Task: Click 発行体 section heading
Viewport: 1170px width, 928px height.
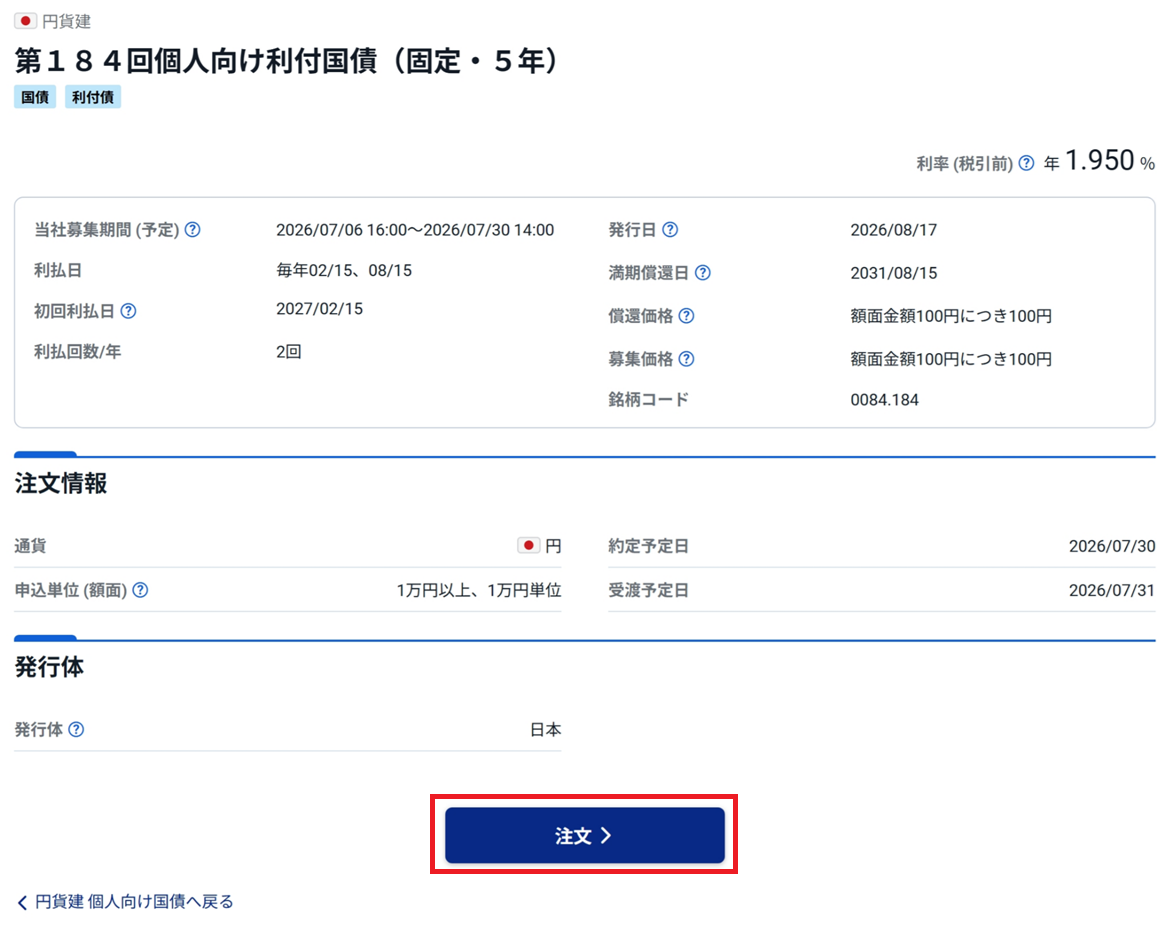Action: click(49, 667)
